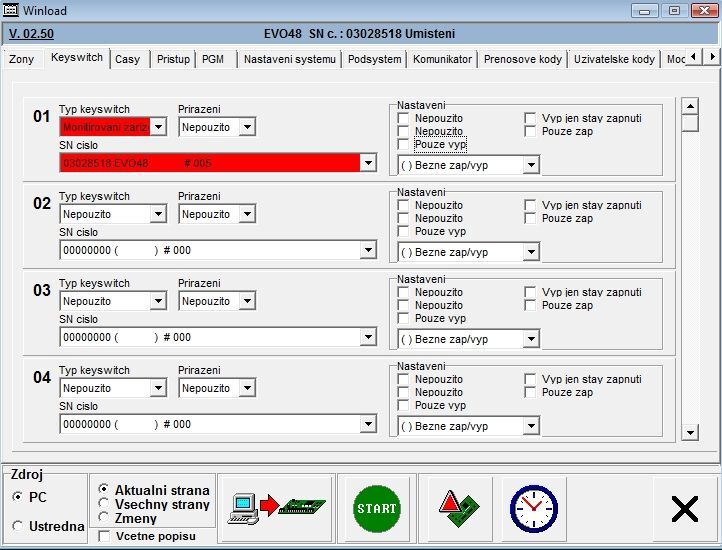This screenshot has width=722, height=550.
Task: Click the red triangle checkmark verify icon
Action: (x=460, y=508)
